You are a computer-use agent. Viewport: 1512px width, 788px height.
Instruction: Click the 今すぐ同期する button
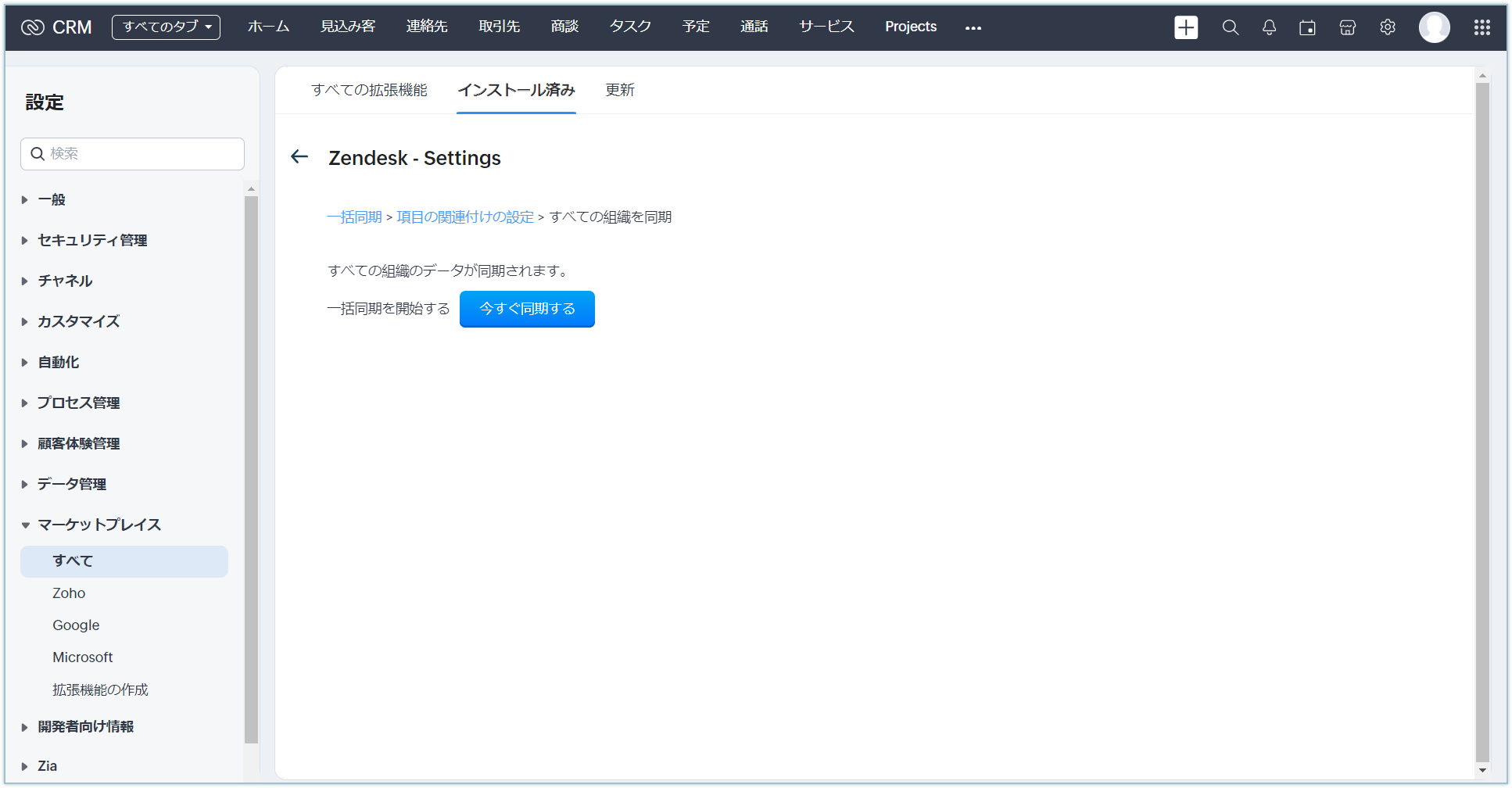527,309
